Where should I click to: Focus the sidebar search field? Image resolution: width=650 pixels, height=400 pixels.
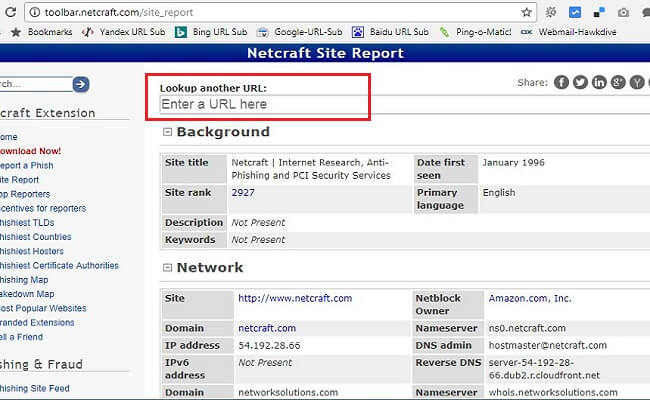(36, 84)
